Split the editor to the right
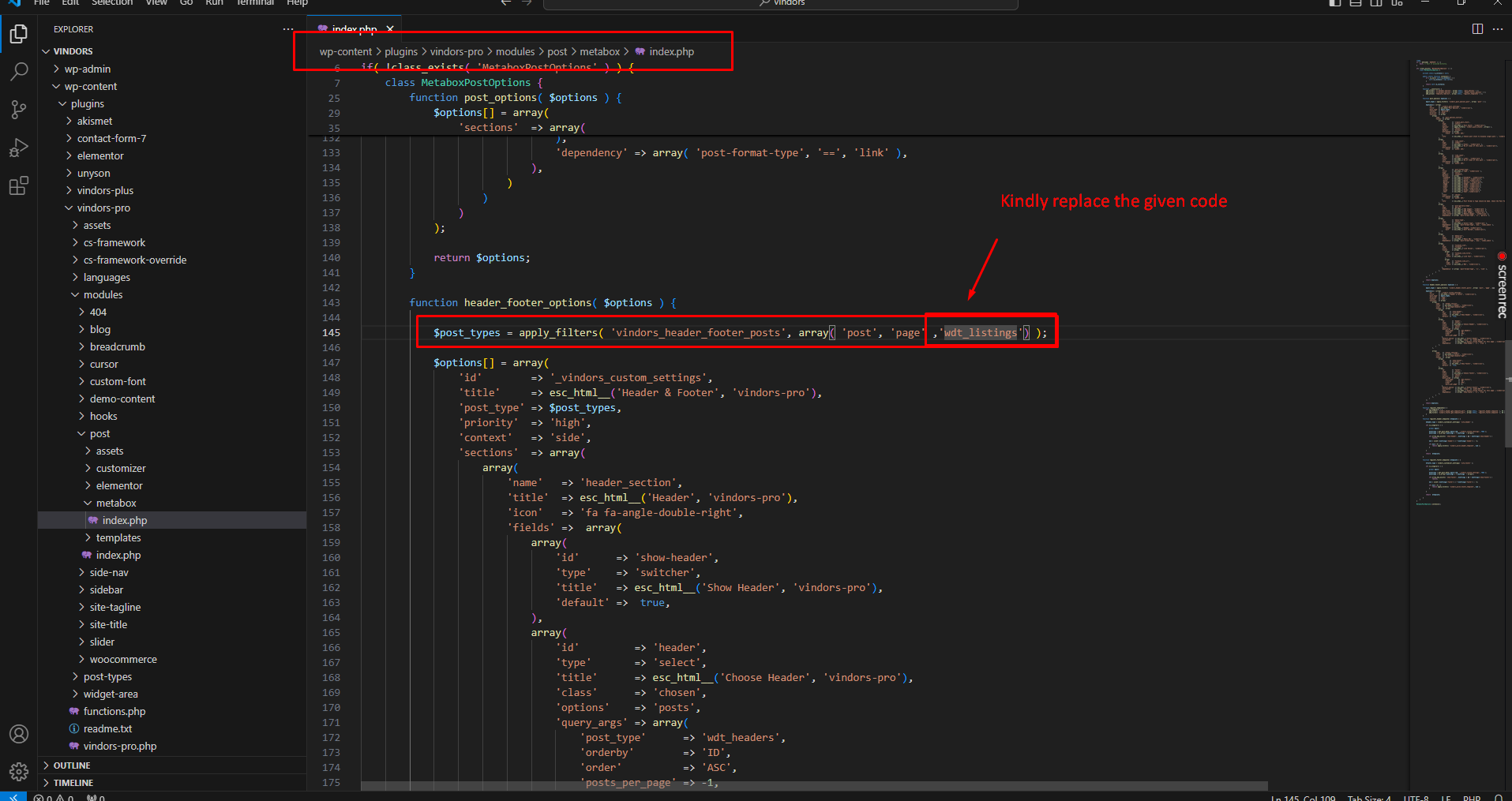The image size is (1512, 801). click(1477, 29)
